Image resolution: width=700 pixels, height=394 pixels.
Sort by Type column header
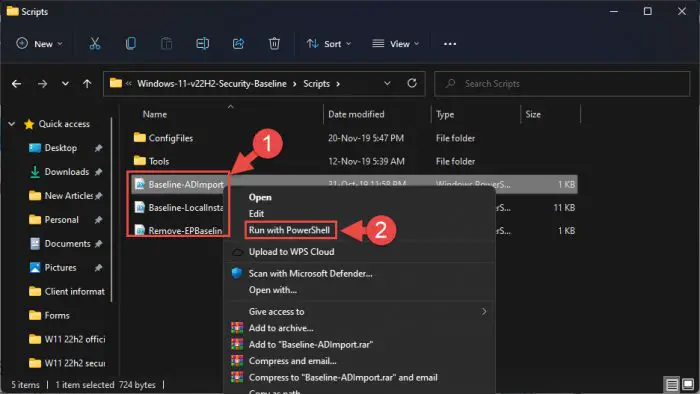(445, 114)
